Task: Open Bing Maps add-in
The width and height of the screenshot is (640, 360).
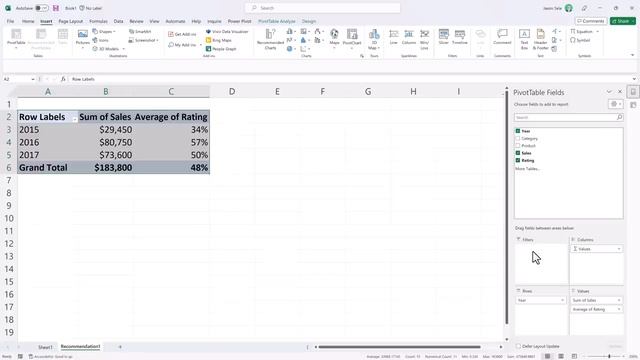Action: click(x=219, y=40)
